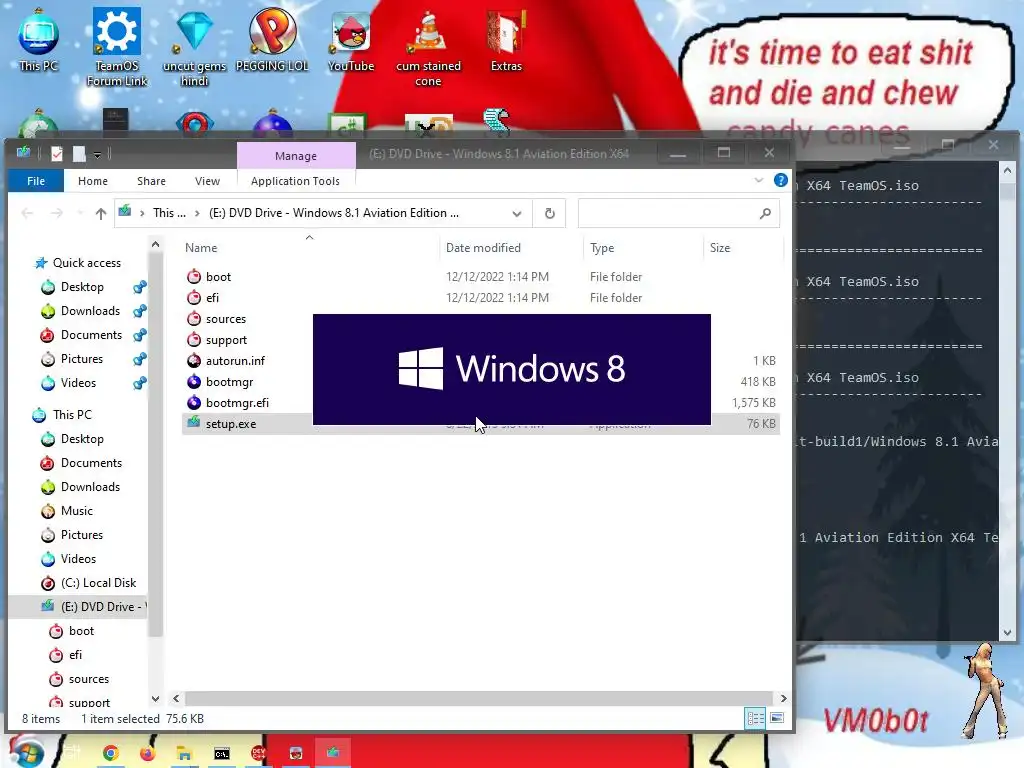
Task: Click console window scroll down arrow
Action: 1007,632
